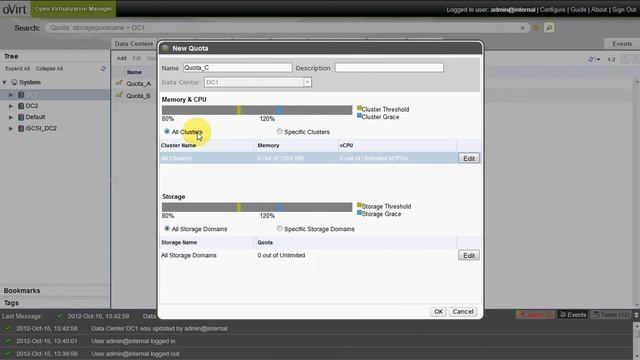The height and width of the screenshot is (360, 640).
Task: Click the Quota_B row icon
Action: [x=119, y=95]
